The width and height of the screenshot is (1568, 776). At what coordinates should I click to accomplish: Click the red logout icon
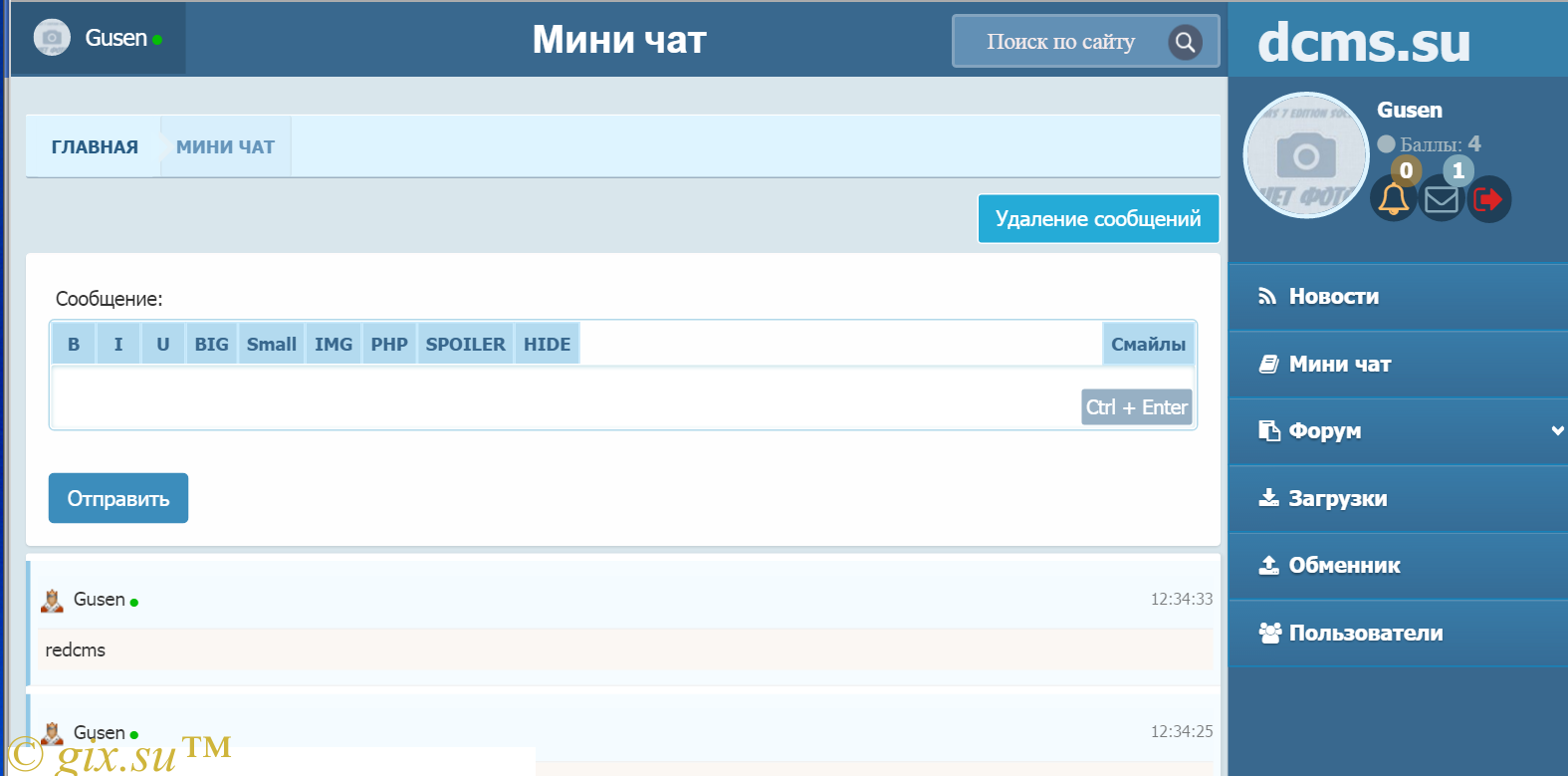point(1488,199)
